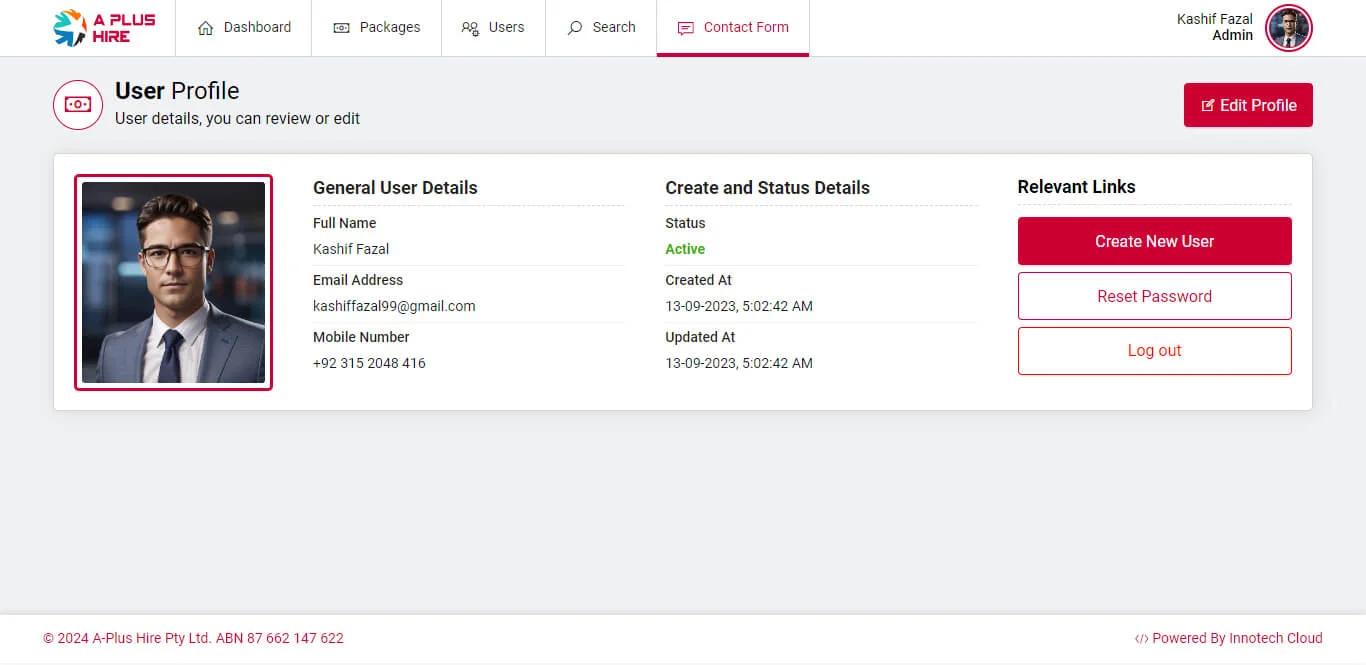This screenshot has width=1366, height=665.
Task: Click the Search magnifier icon
Action: 575,28
